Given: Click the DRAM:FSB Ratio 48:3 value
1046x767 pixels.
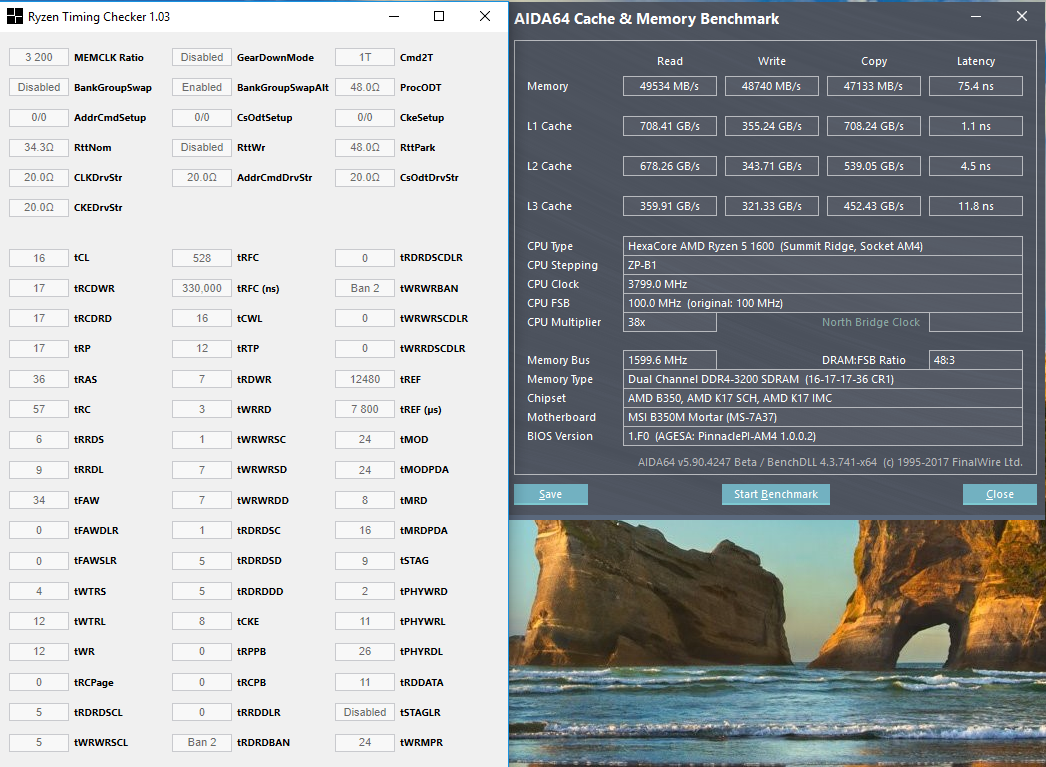Looking at the screenshot, I should pos(976,360).
